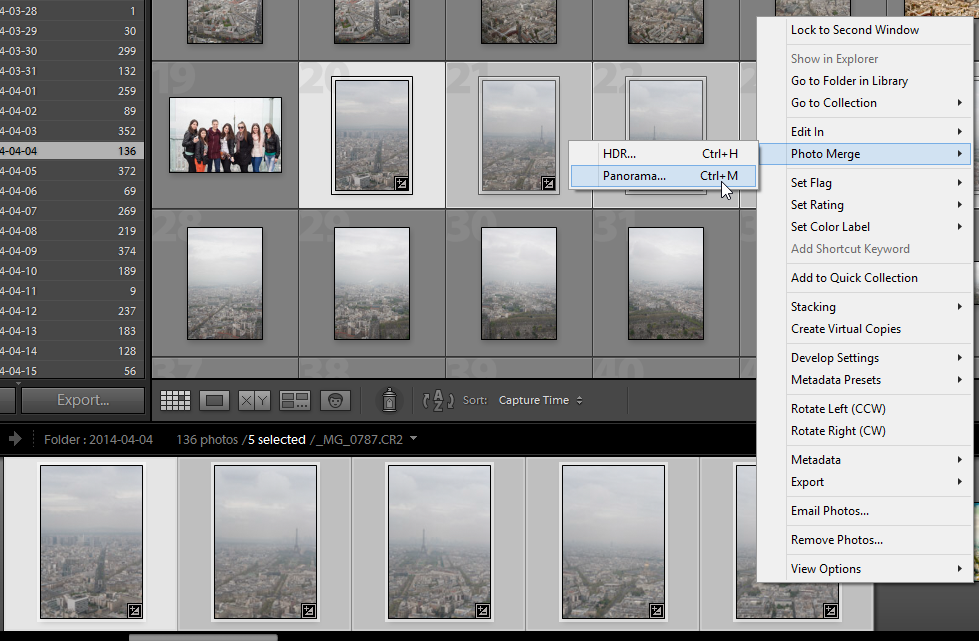Switch to Grid view in toolbar
This screenshot has width=979, height=641.
point(175,401)
